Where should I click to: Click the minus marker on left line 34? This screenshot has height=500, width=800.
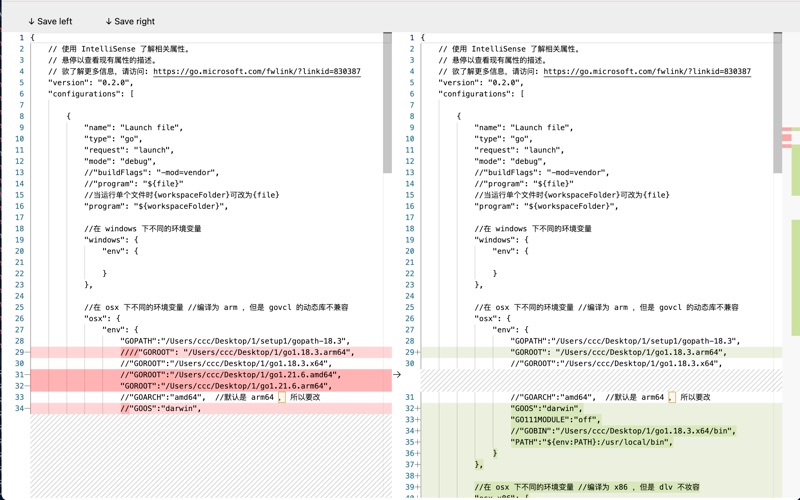pyautogui.click(x=27, y=408)
